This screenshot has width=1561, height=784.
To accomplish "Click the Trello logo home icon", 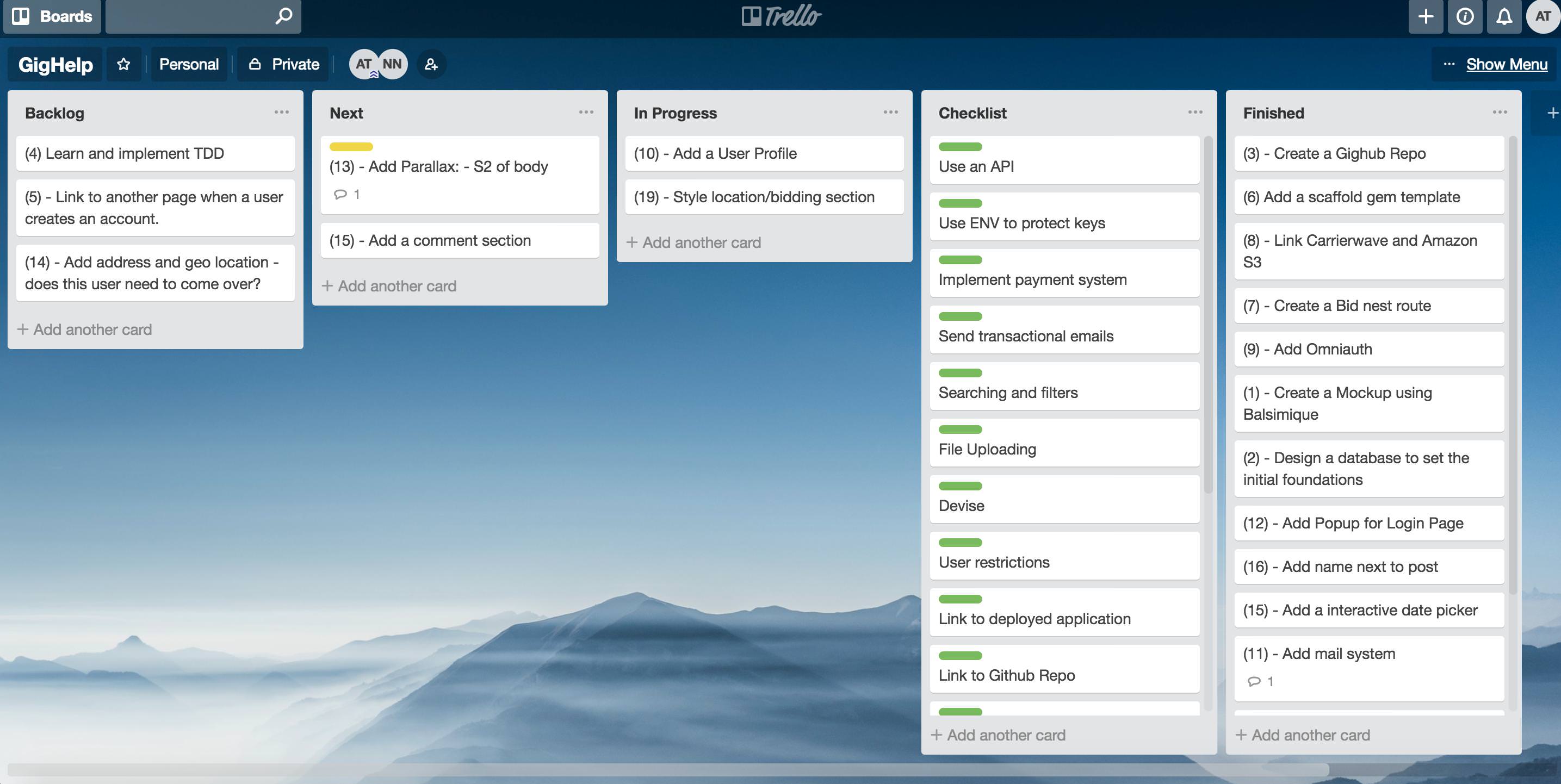I will pos(780,16).
